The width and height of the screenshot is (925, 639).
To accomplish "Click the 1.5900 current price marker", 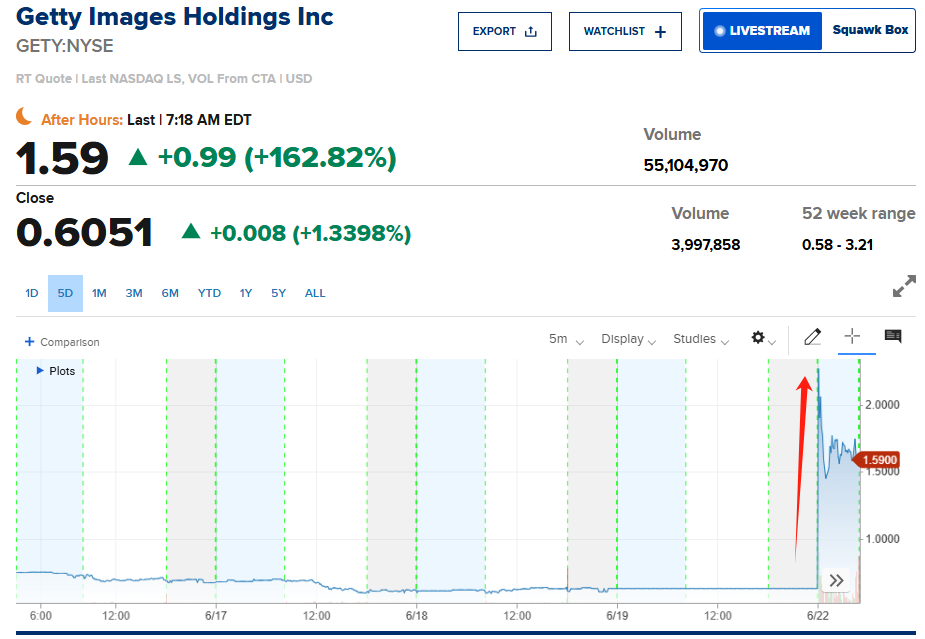I will pyautogui.click(x=876, y=460).
